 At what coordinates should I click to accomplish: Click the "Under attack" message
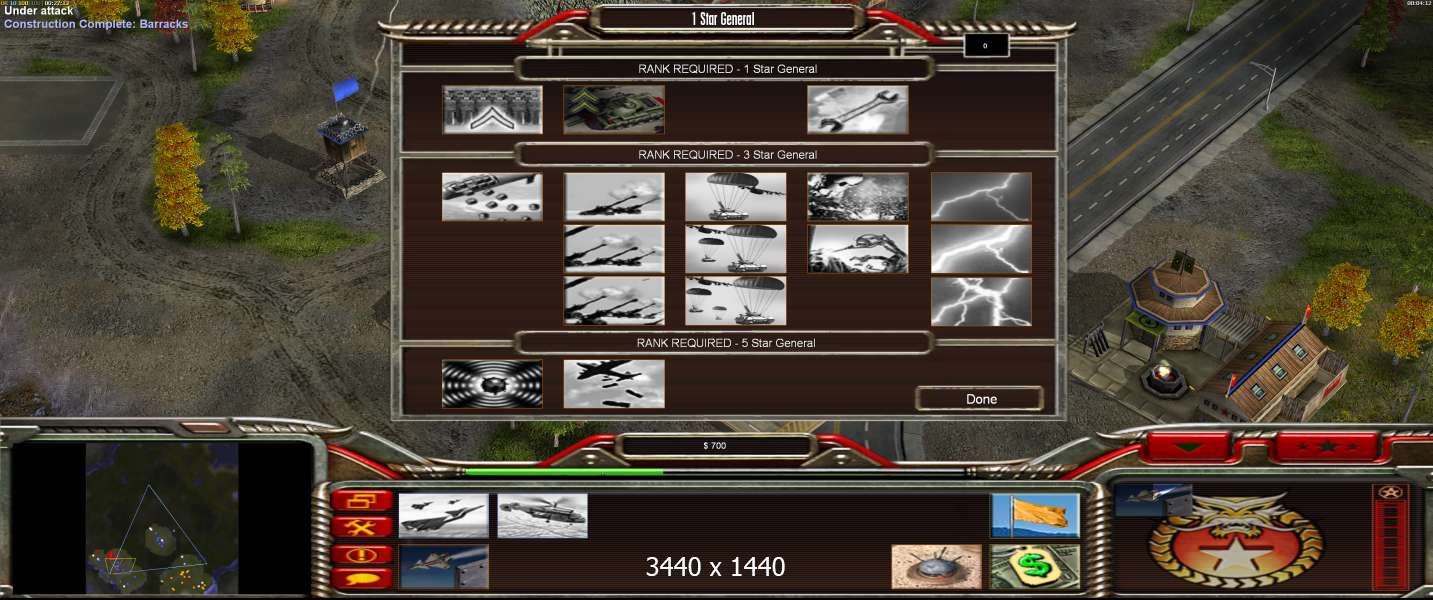38,11
